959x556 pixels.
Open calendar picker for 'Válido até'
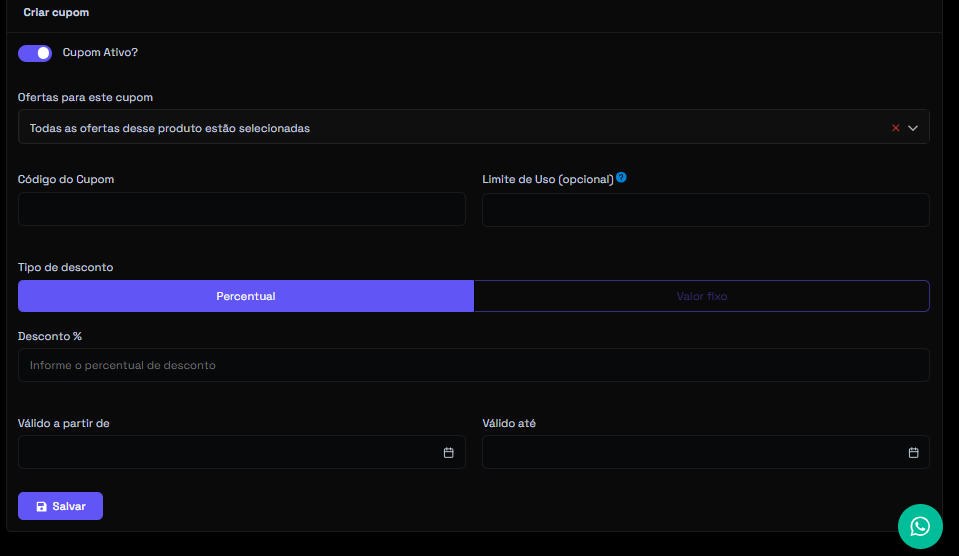point(913,453)
